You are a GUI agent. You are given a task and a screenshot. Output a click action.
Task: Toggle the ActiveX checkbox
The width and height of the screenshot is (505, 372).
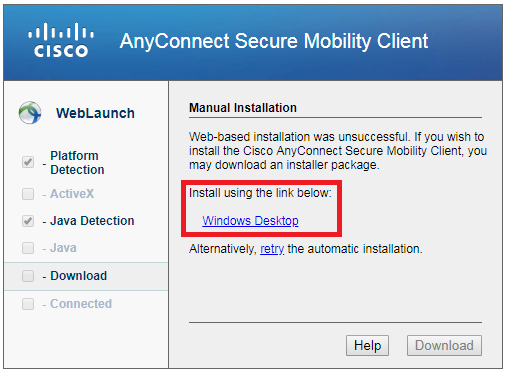click(x=28, y=194)
